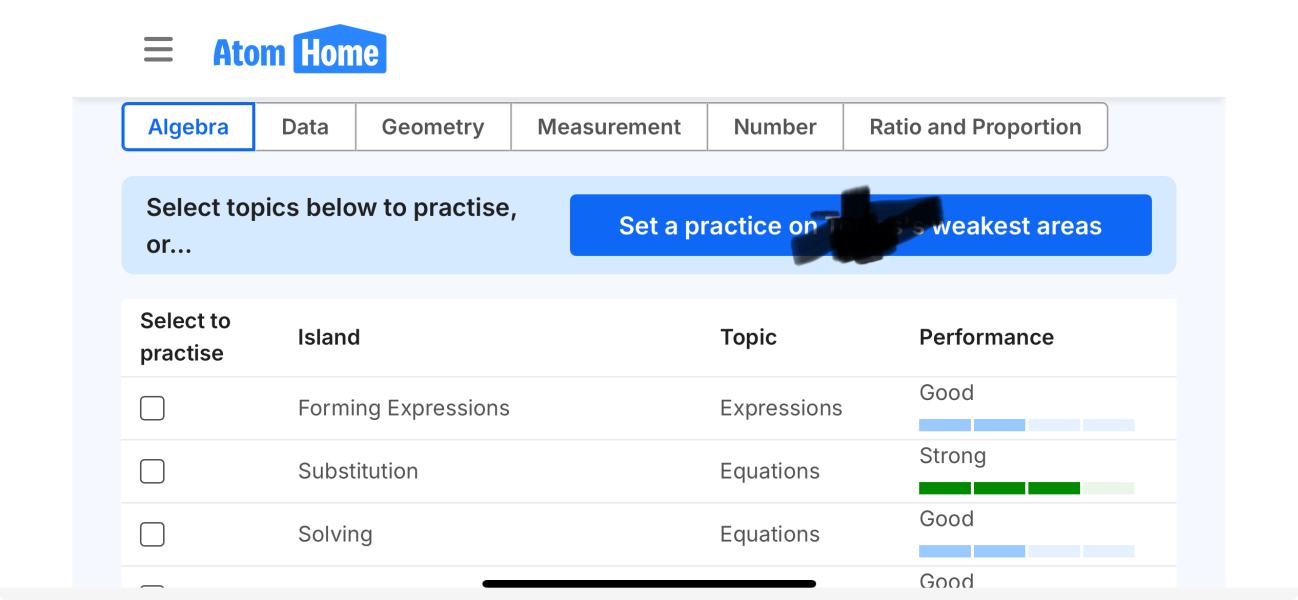The image size is (1298, 600).
Task: Click the Performance column header
Action: tap(986, 337)
